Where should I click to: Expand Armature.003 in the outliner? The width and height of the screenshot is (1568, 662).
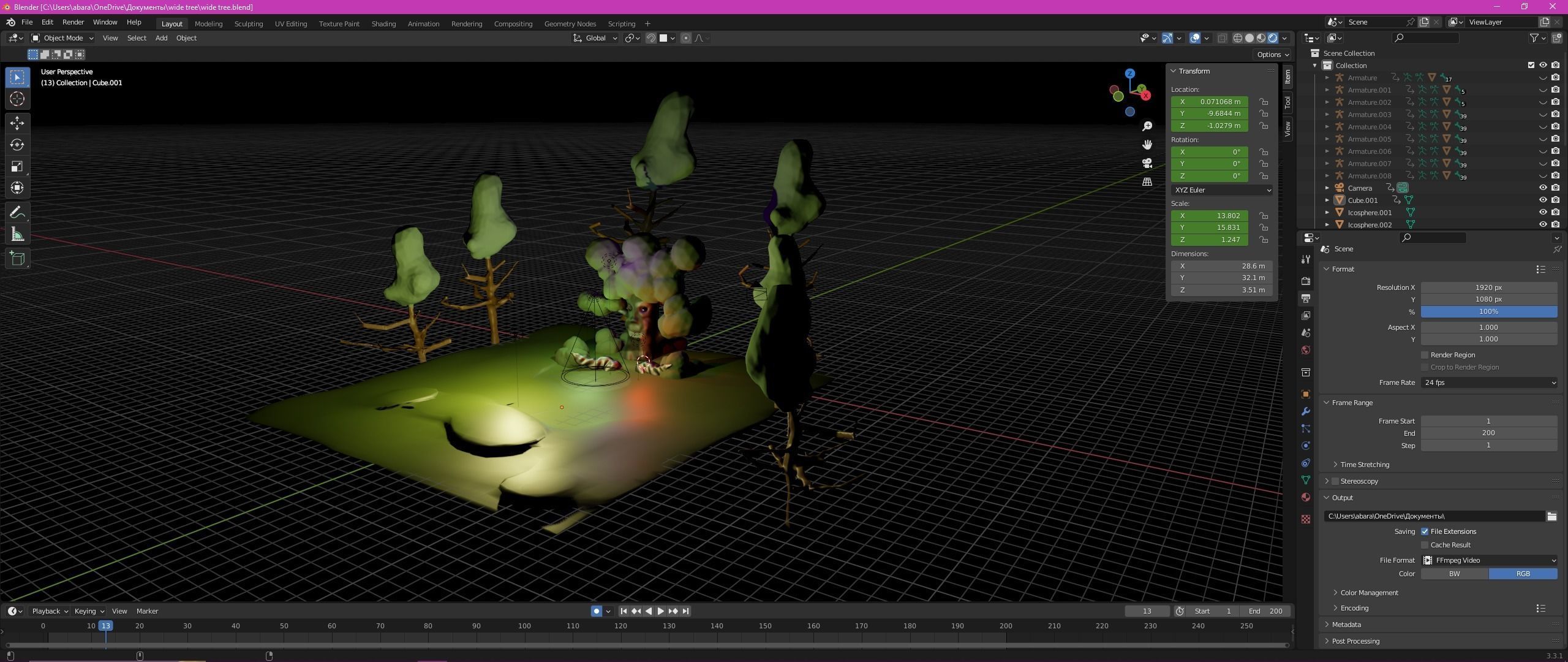click(1327, 115)
